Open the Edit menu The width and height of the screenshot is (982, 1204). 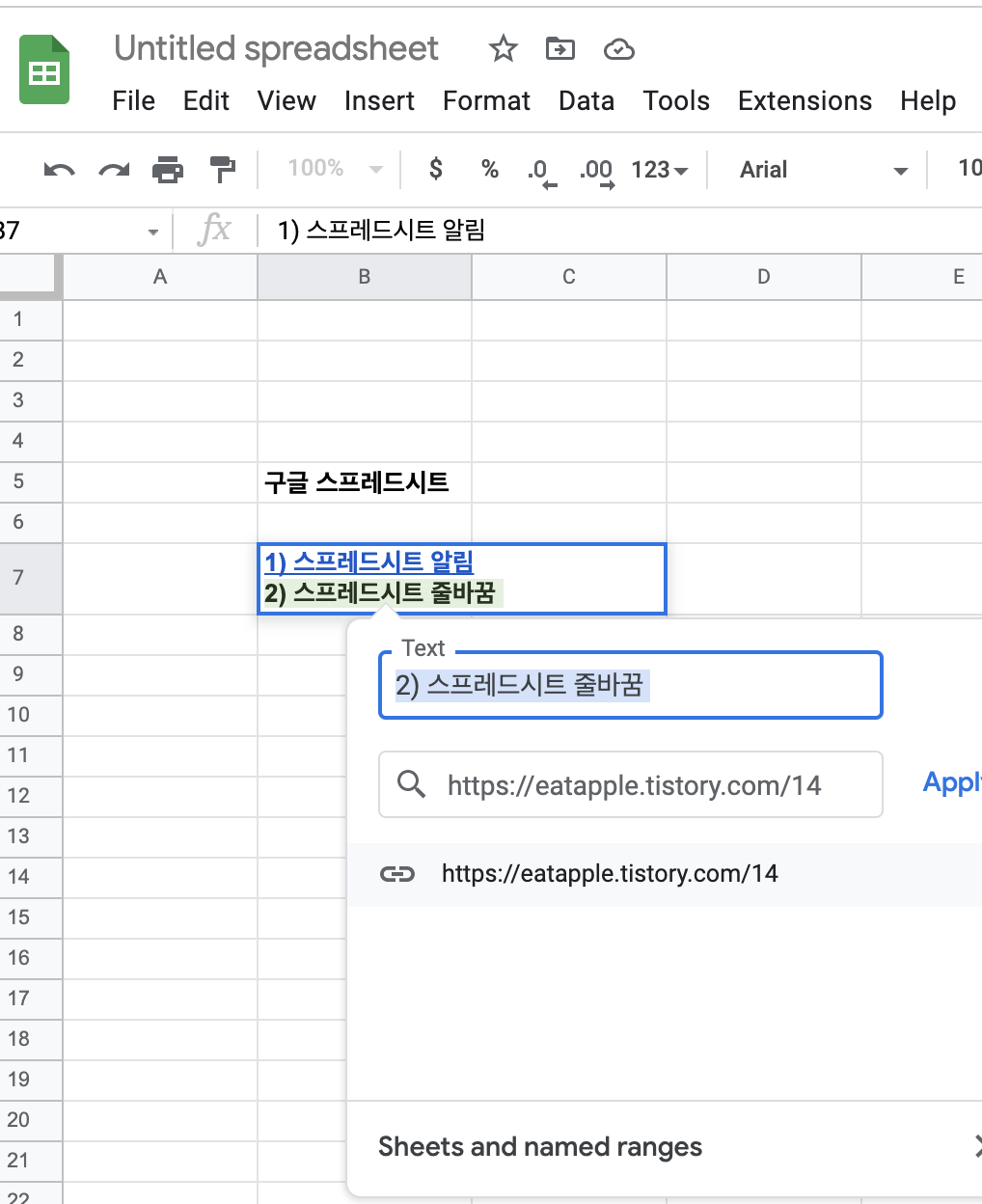tap(206, 101)
